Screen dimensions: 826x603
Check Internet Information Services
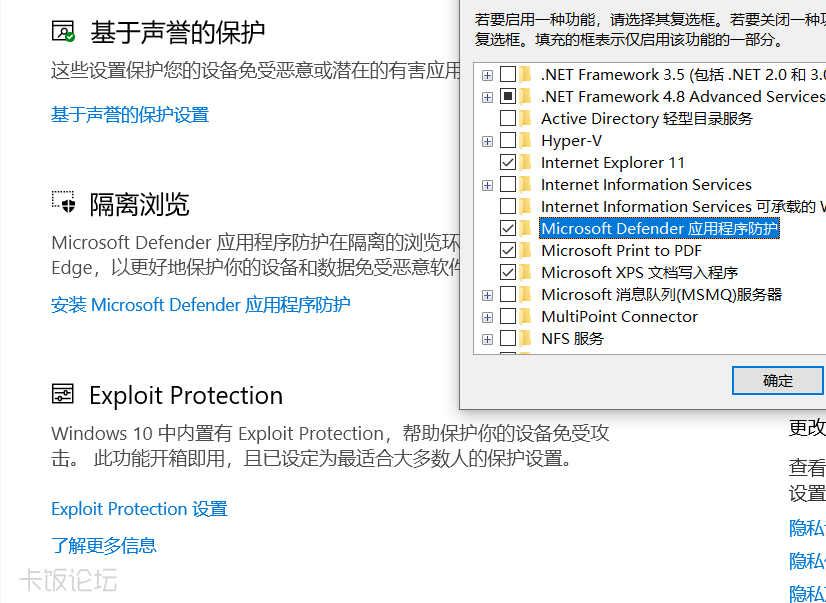[508, 184]
